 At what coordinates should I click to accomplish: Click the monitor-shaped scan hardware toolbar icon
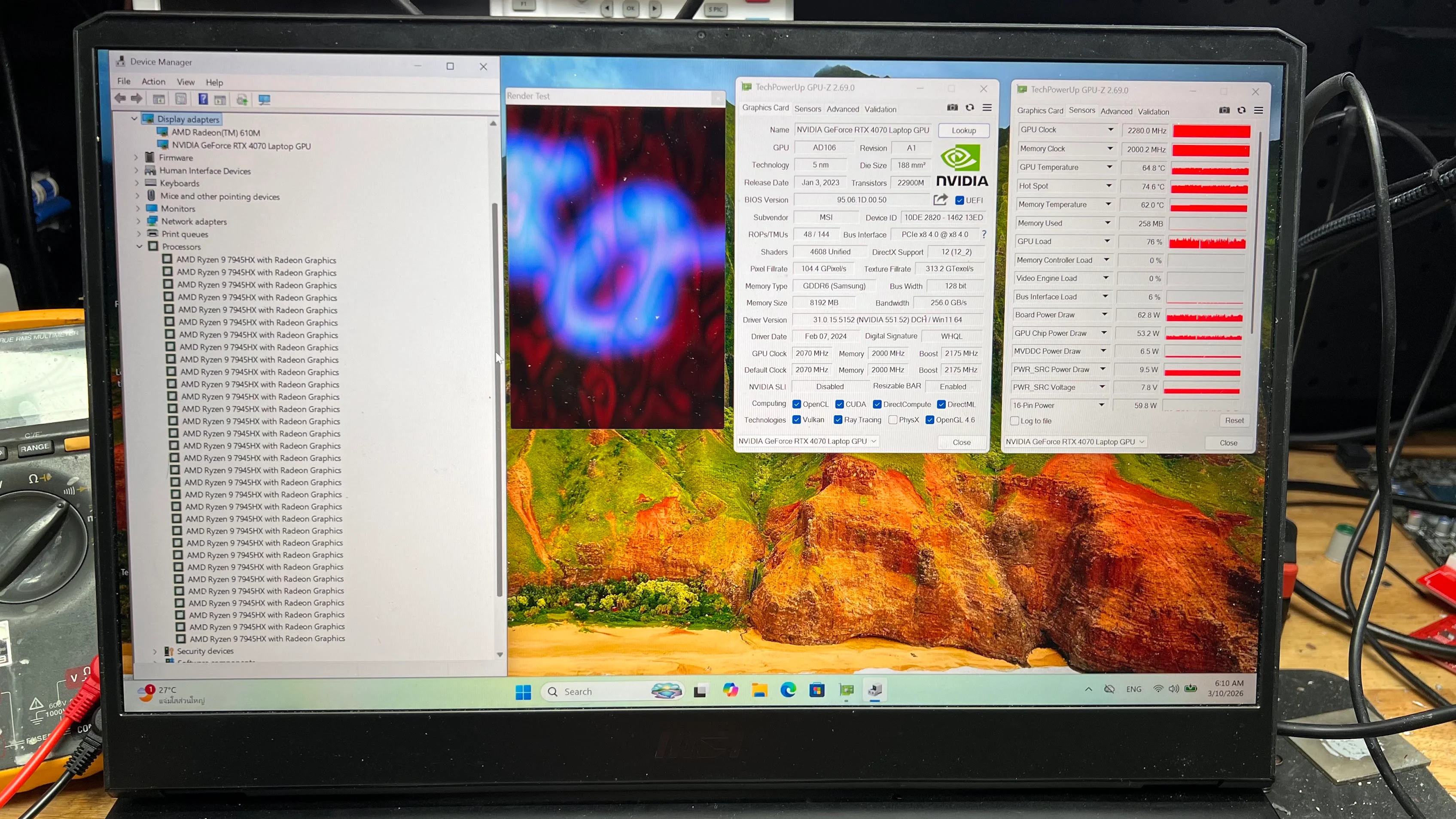click(264, 100)
